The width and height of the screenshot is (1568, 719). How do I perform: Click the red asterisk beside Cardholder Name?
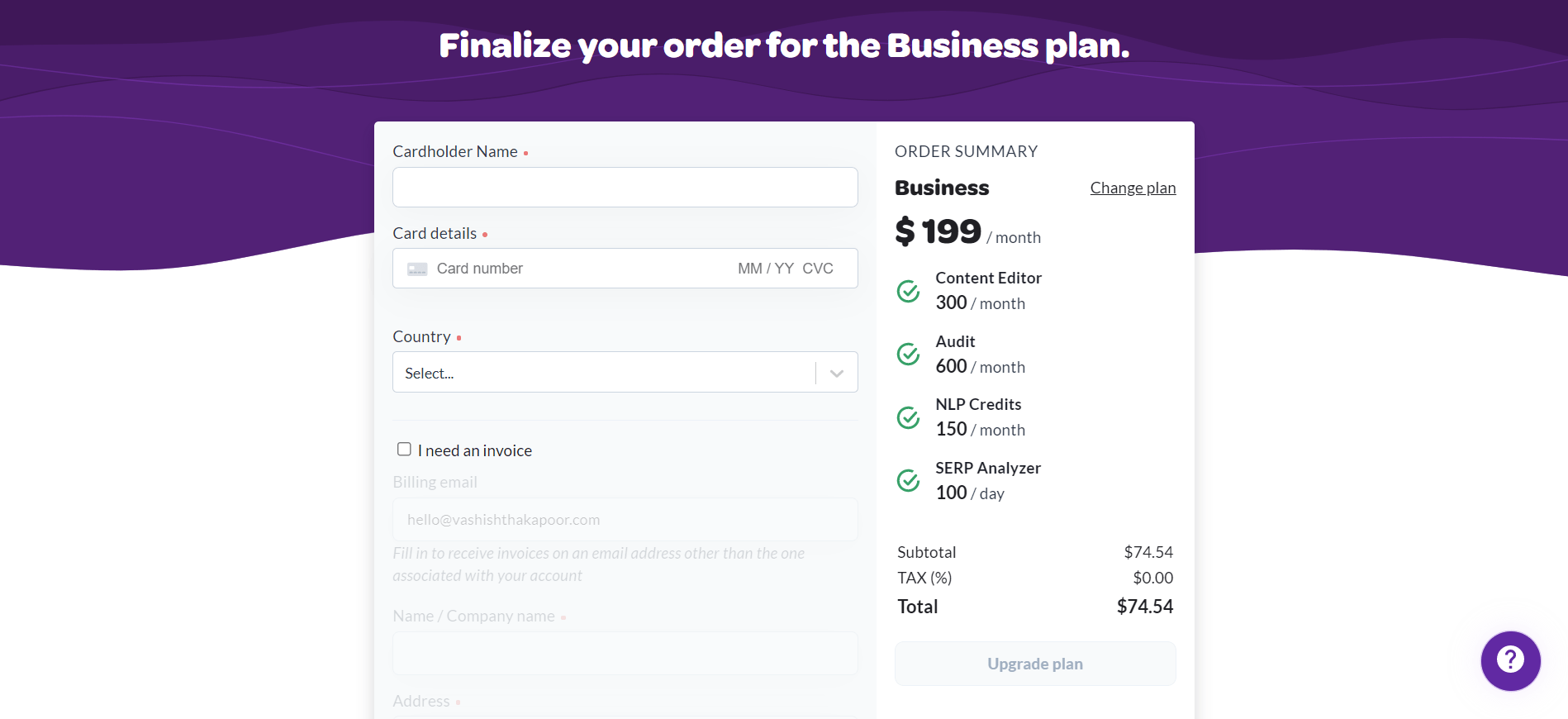[526, 154]
